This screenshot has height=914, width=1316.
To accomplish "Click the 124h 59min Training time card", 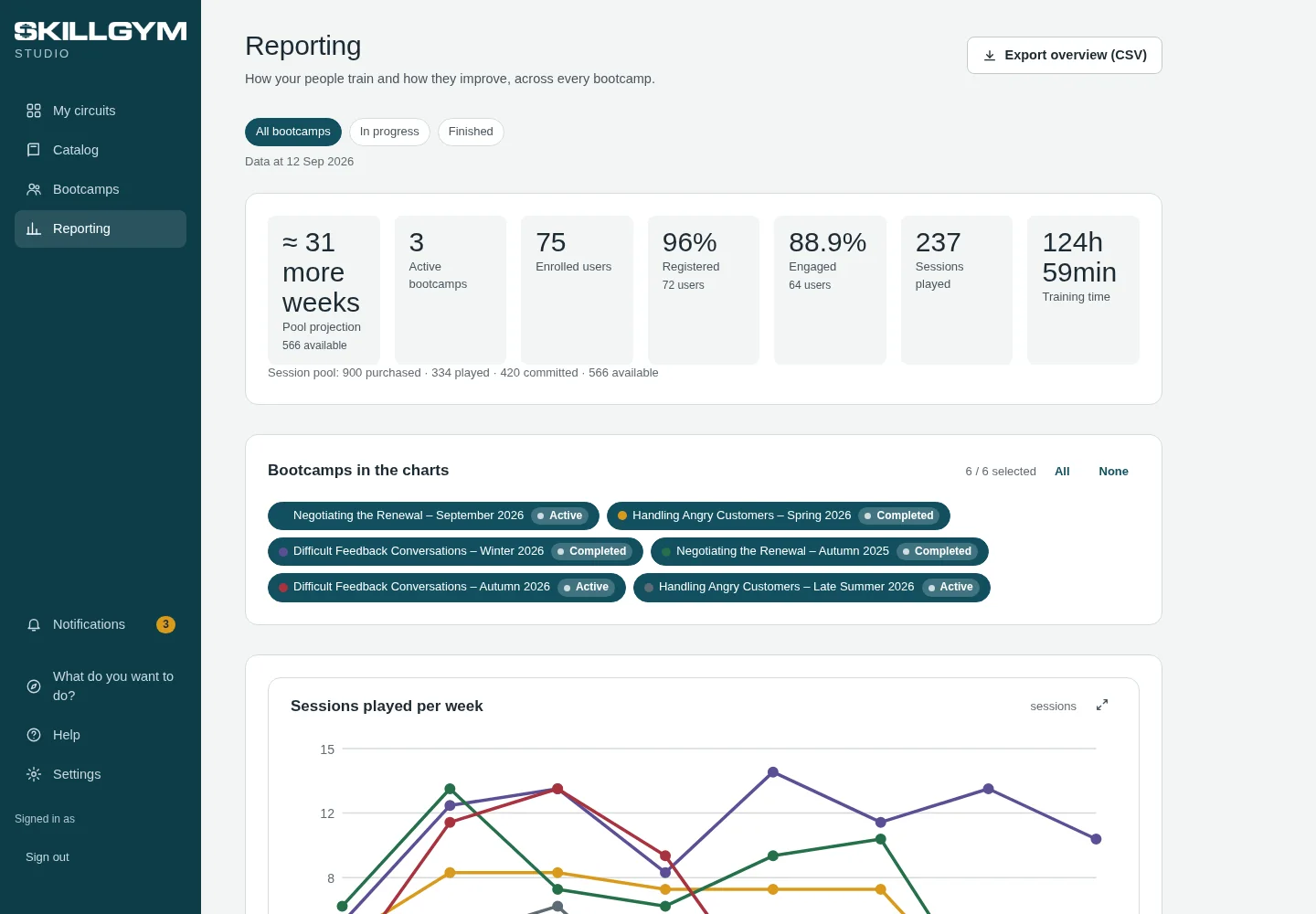I will click(x=1083, y=290).
